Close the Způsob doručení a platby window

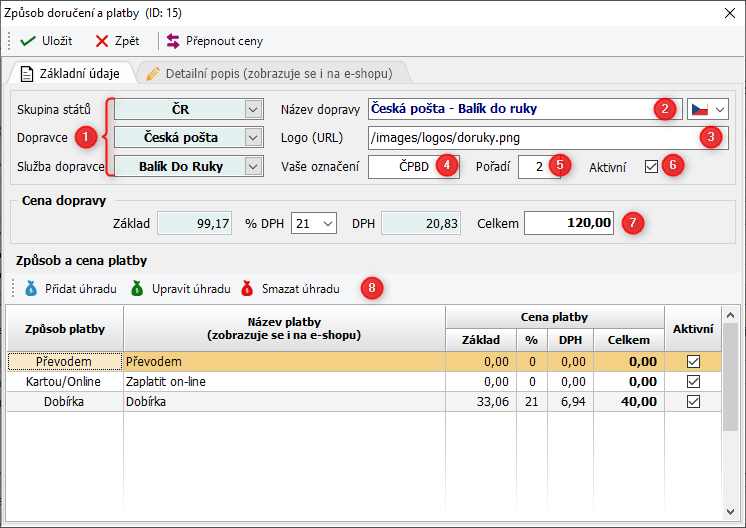[730, 13]
